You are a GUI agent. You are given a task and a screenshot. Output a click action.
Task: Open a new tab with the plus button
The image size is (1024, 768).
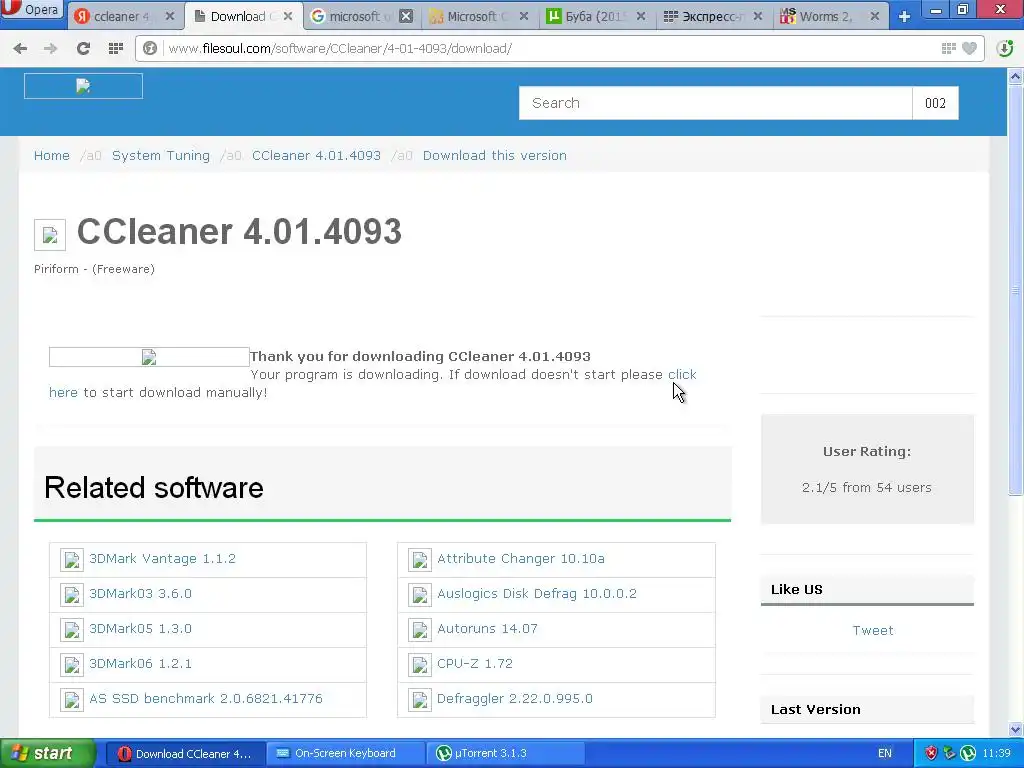[x=904, y=16]
